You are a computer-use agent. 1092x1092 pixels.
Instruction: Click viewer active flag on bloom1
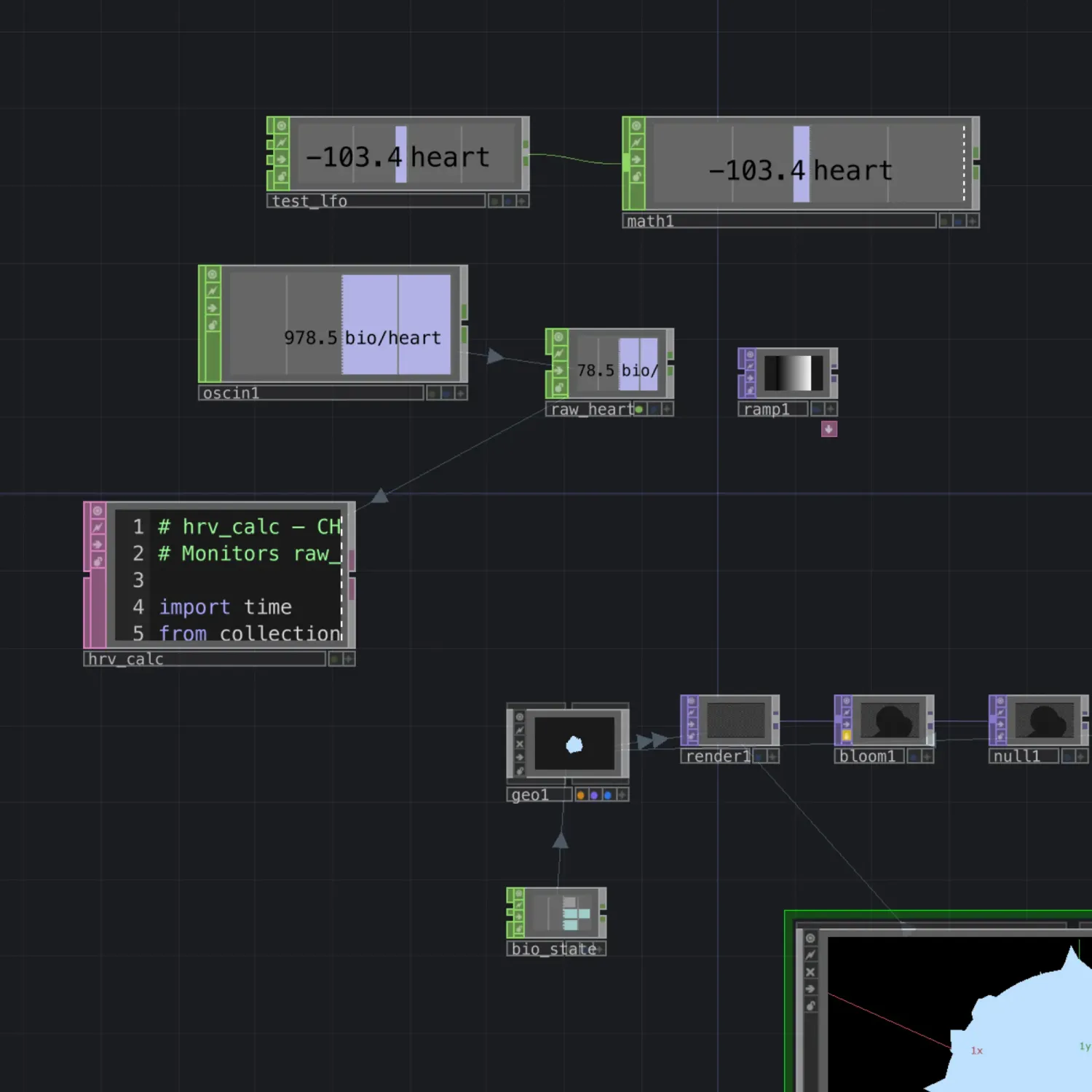pos(846,701)
